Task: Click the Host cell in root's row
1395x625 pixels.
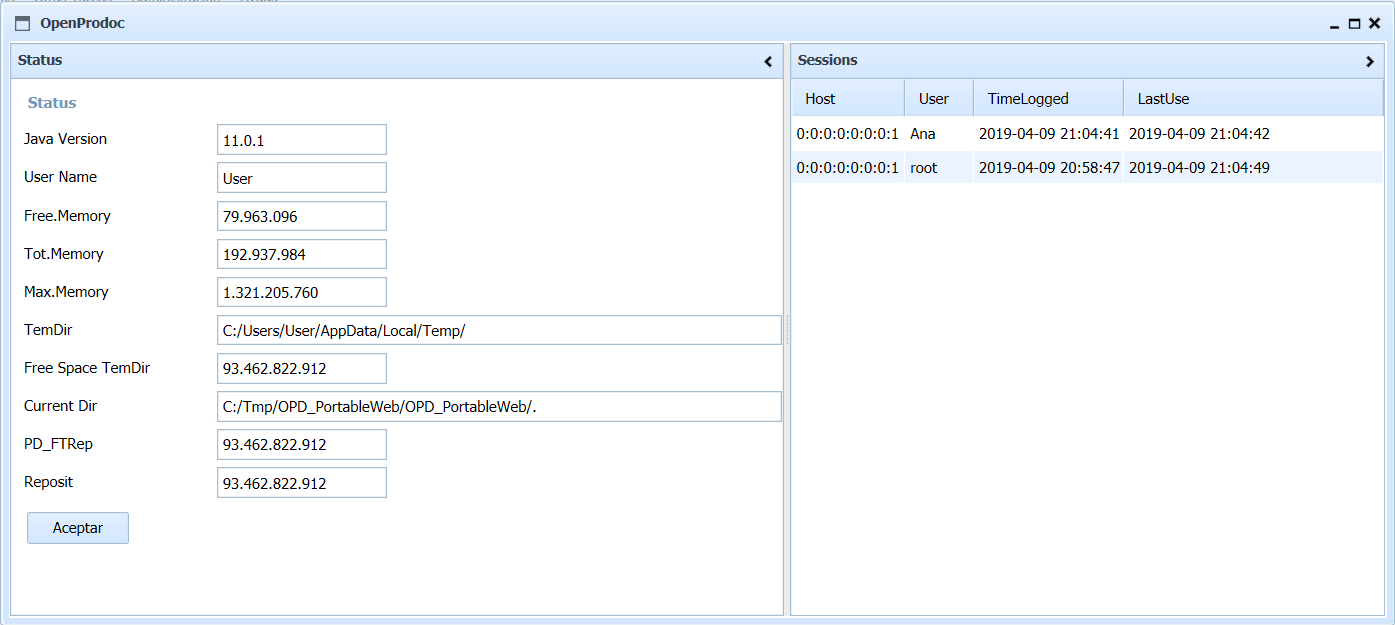Action: click(x=848, y=168)
